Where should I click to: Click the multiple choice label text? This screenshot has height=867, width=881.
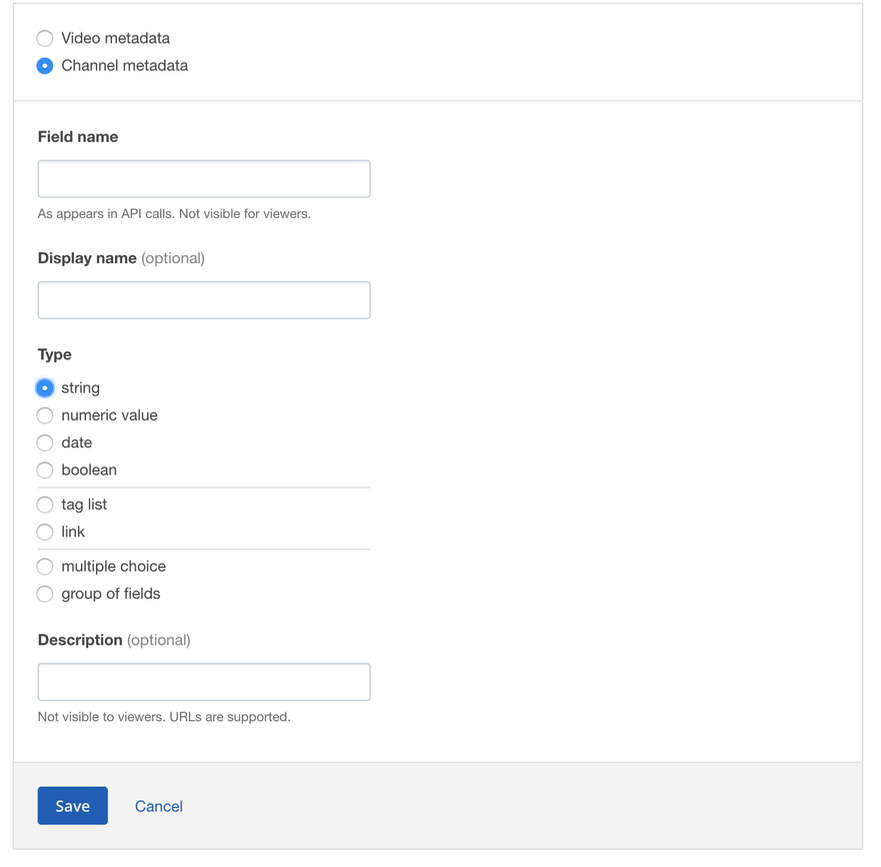click(113, 566)
